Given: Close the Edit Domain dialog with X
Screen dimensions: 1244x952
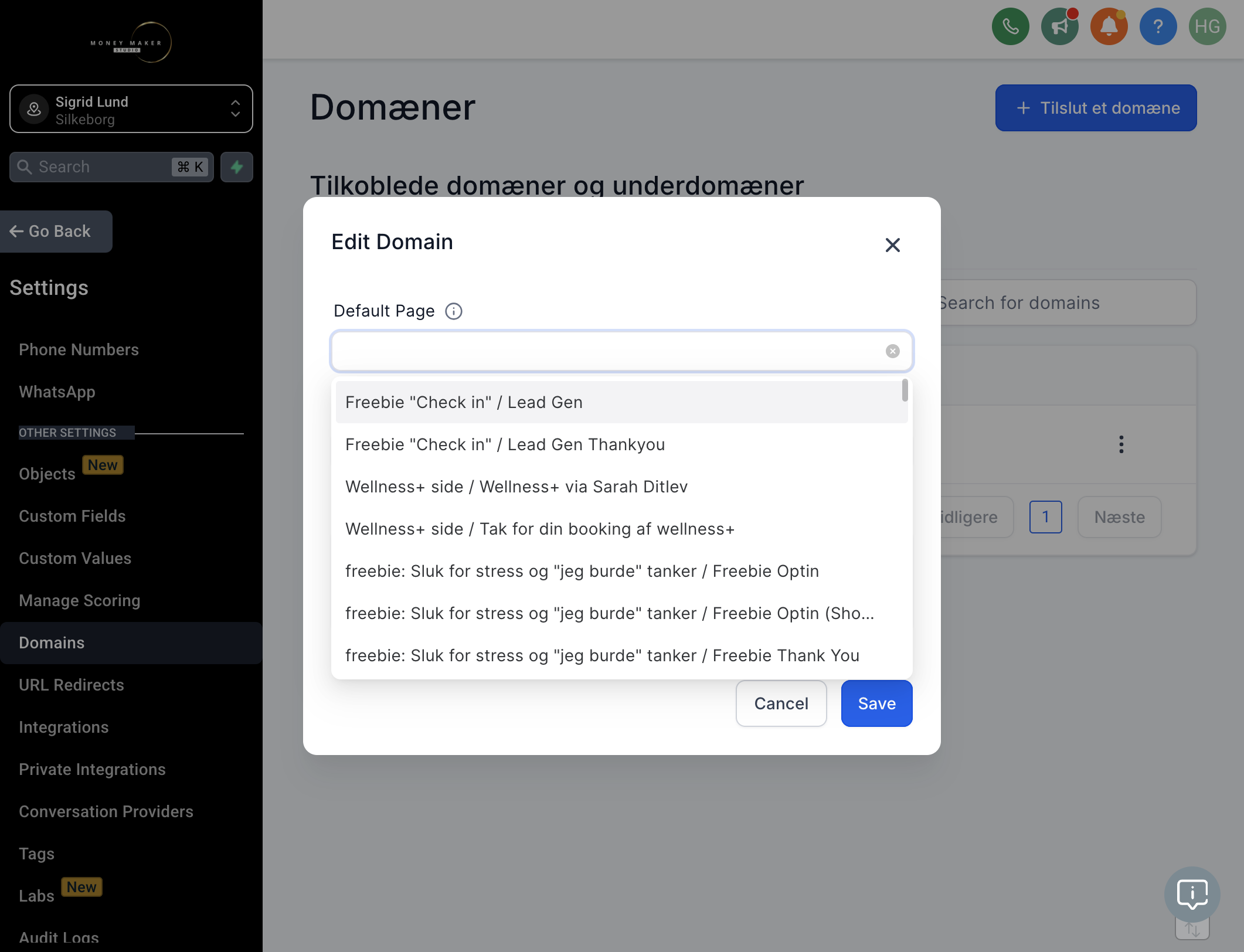Looking at the screenshot, I should click(x=892, y=245).
